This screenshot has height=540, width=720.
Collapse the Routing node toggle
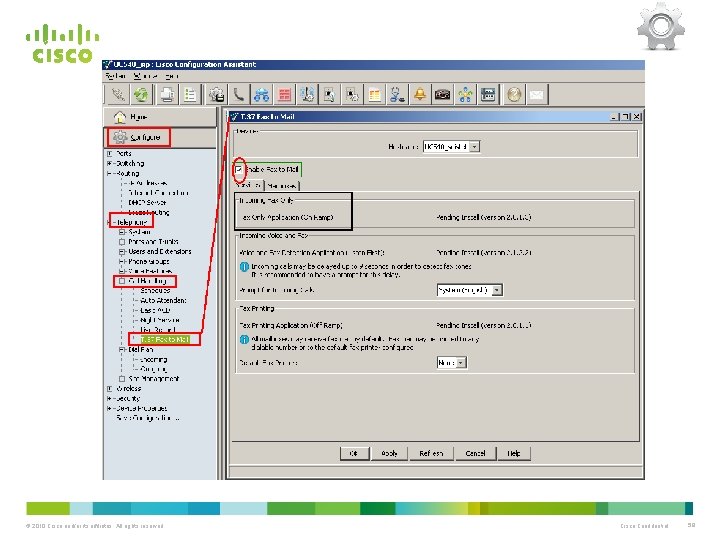pos(110,174)
